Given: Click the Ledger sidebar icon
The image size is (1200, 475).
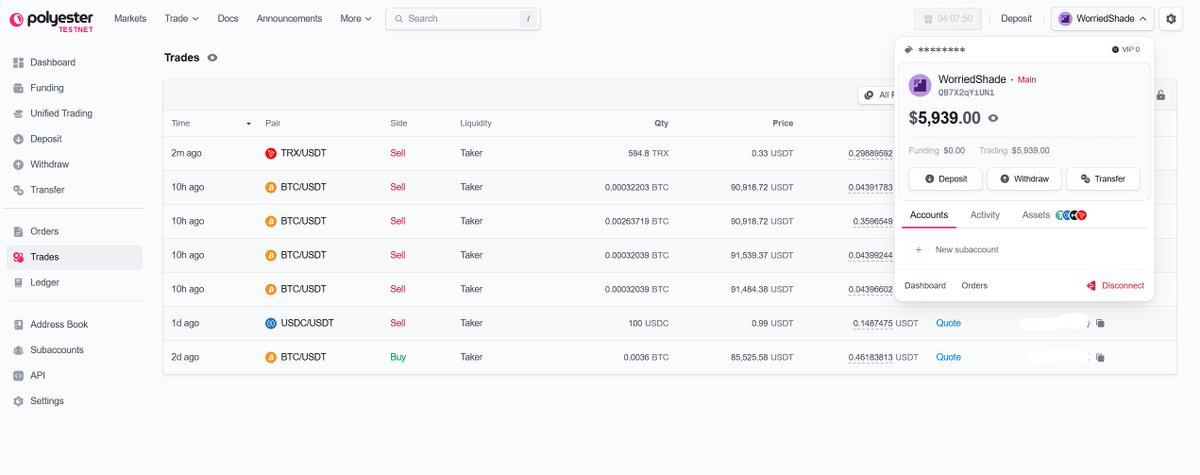Looking at the screenshot, I should (x=18, y=283).
